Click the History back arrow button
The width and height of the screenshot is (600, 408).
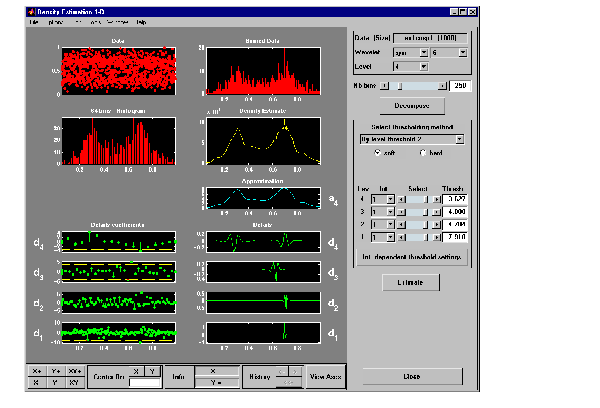(x=280, y=369)
